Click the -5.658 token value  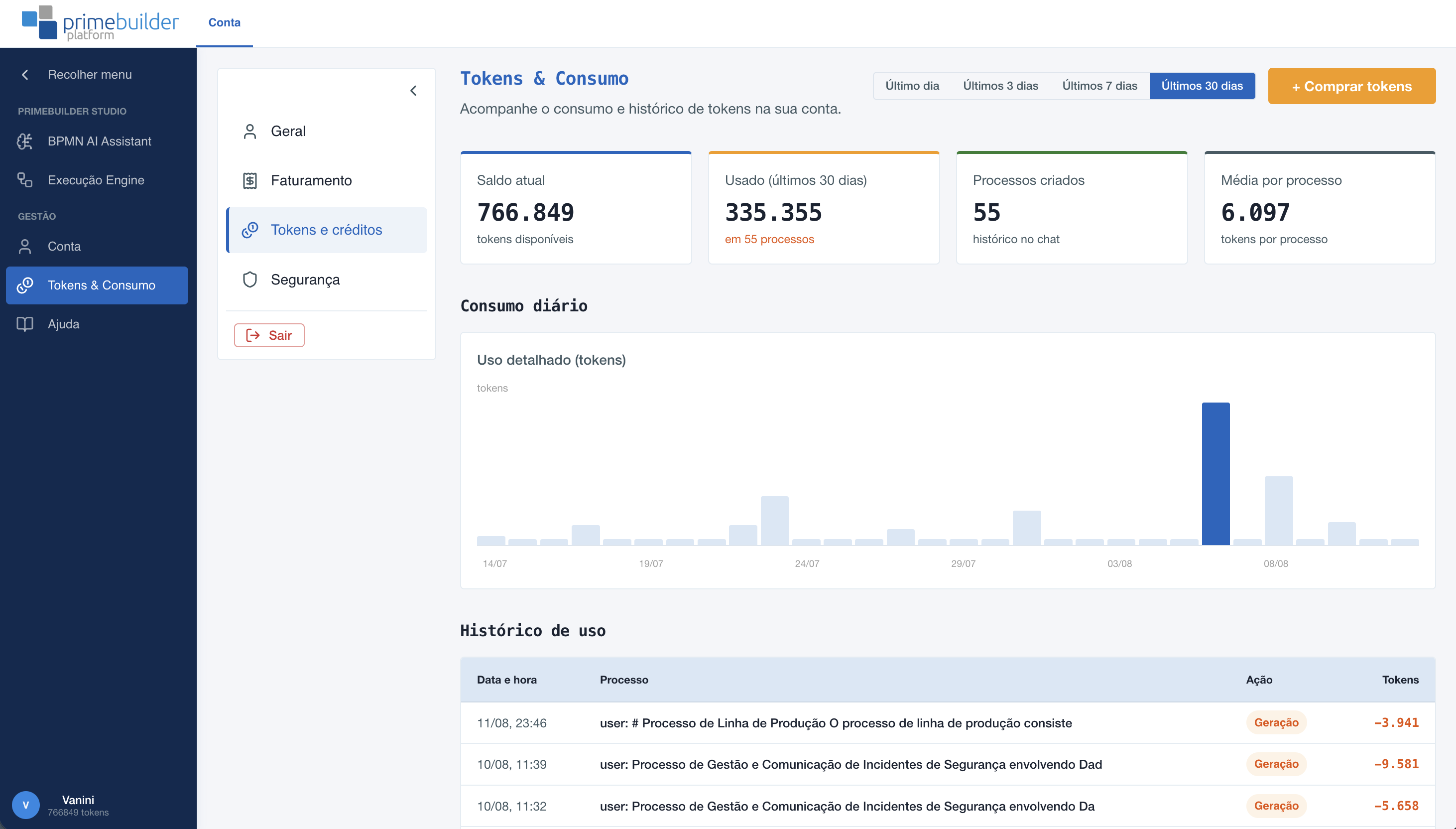click(1396, 806)
